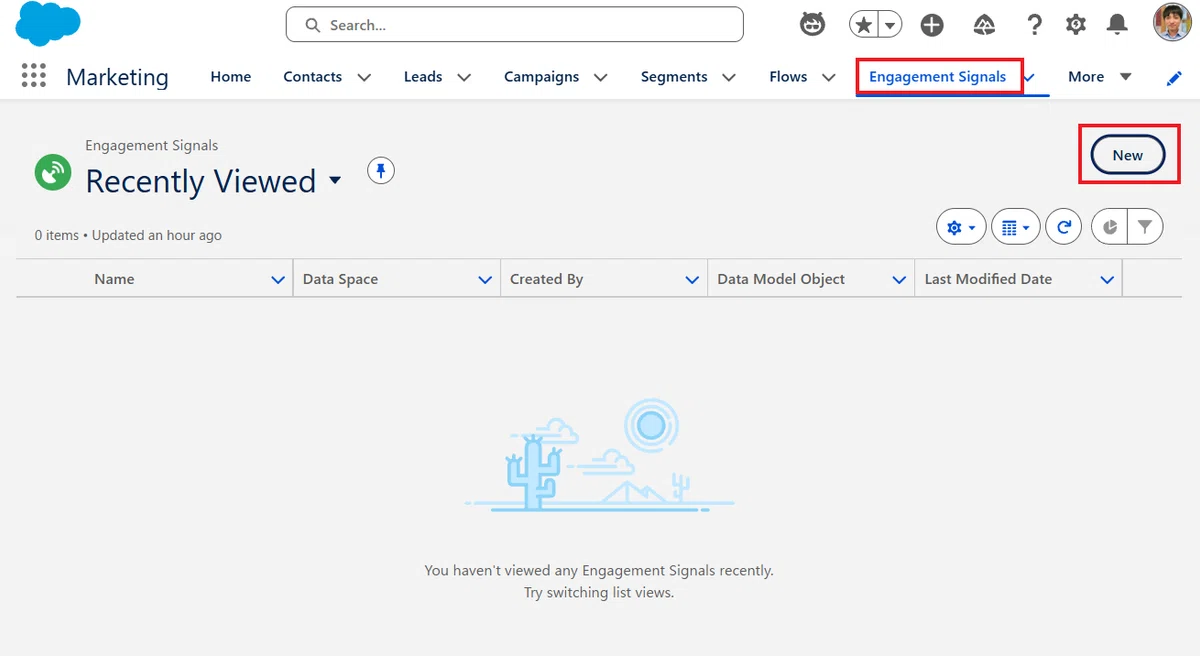
Task: Open the Leads tab
Action: point(423,77)
